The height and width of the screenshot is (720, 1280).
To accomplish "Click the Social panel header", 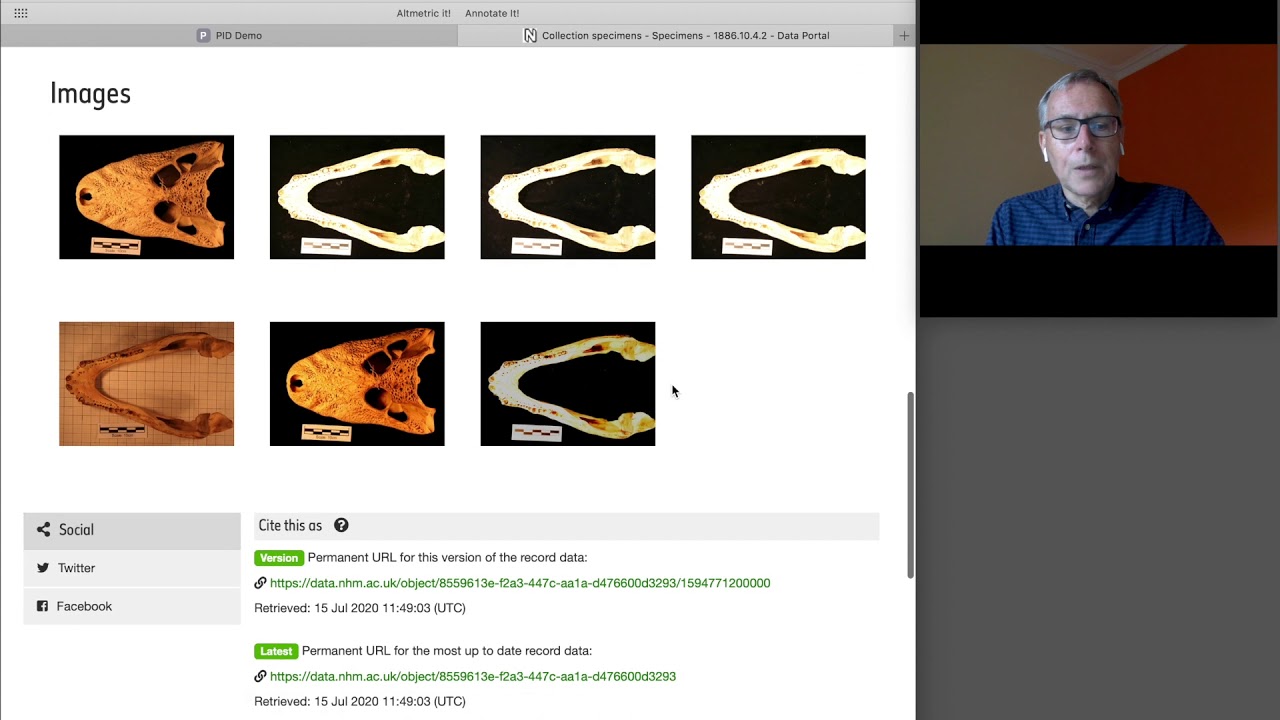I will pos(132,530).
